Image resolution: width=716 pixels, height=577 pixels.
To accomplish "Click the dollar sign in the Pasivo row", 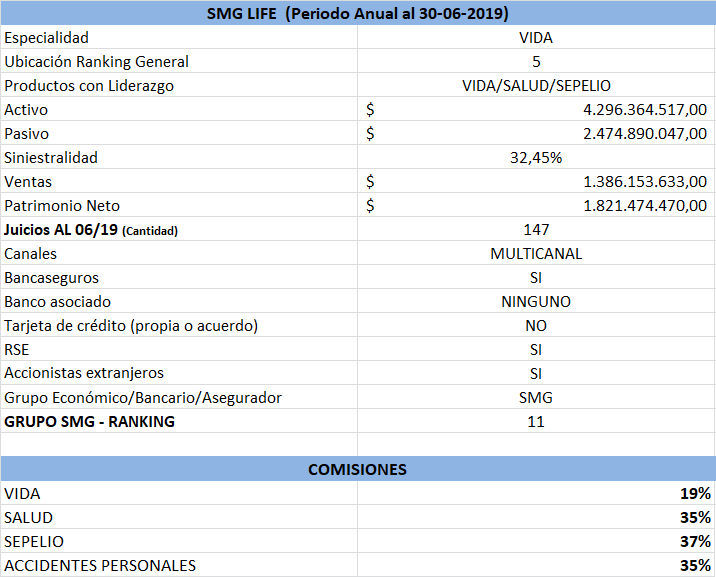I will click(370, 133).
